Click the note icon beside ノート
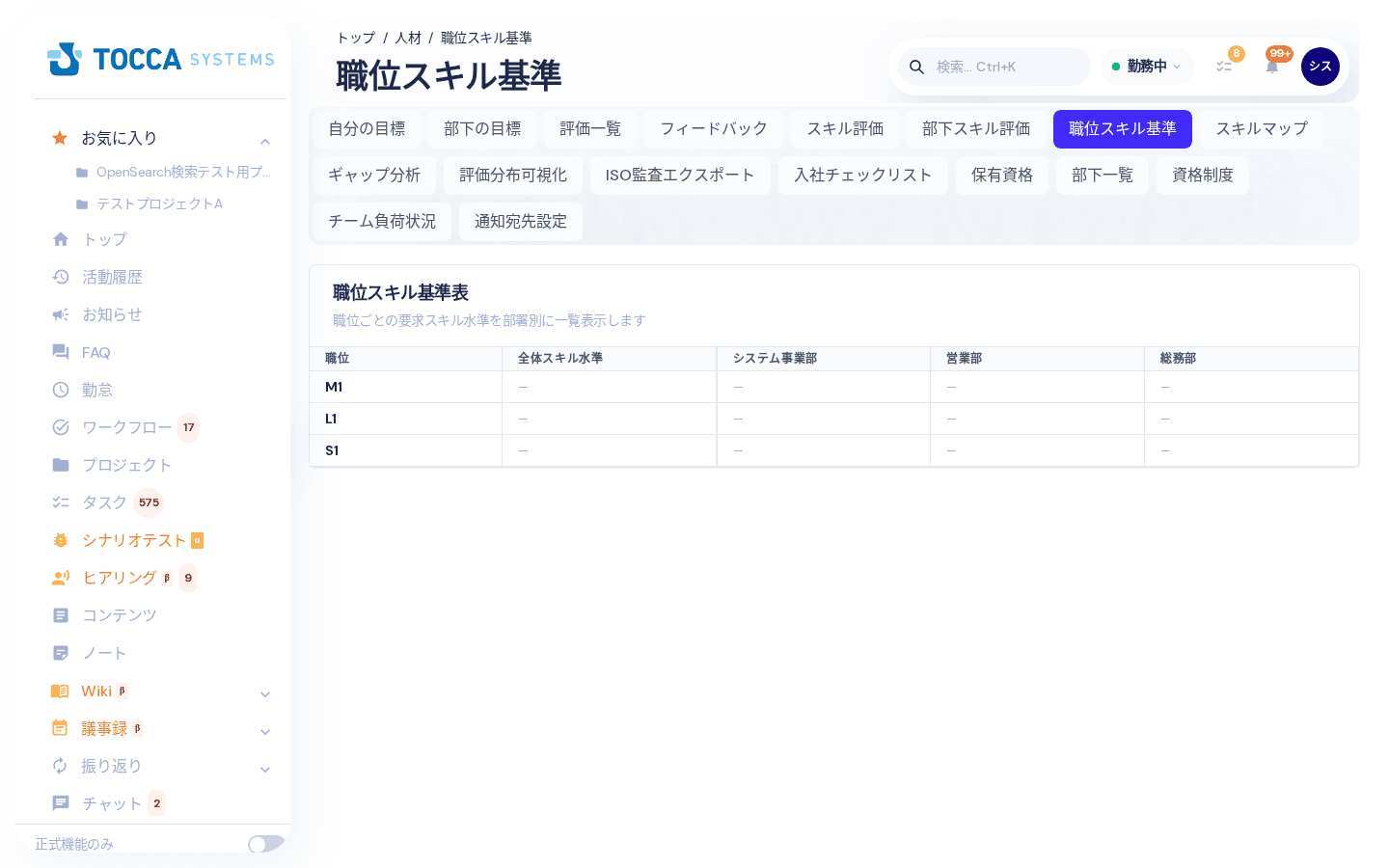1389x868 pixels. coord(61,653)
